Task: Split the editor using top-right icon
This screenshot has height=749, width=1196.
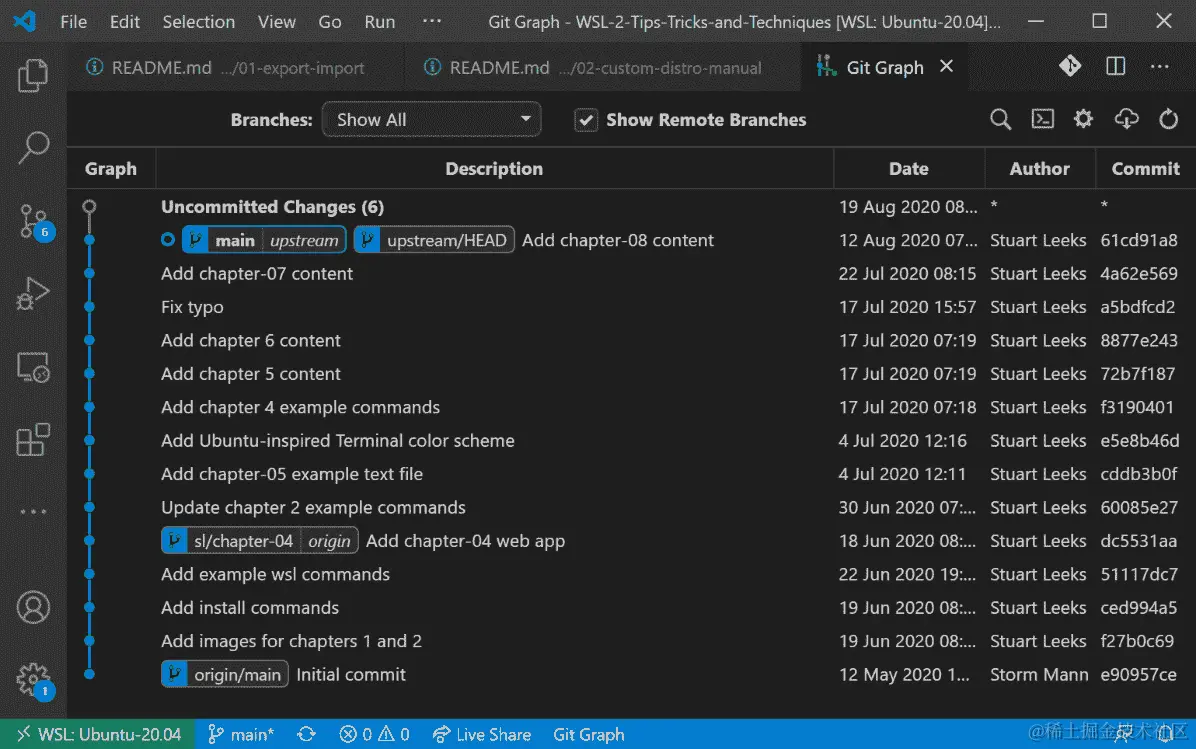Action: [1115, 66]
